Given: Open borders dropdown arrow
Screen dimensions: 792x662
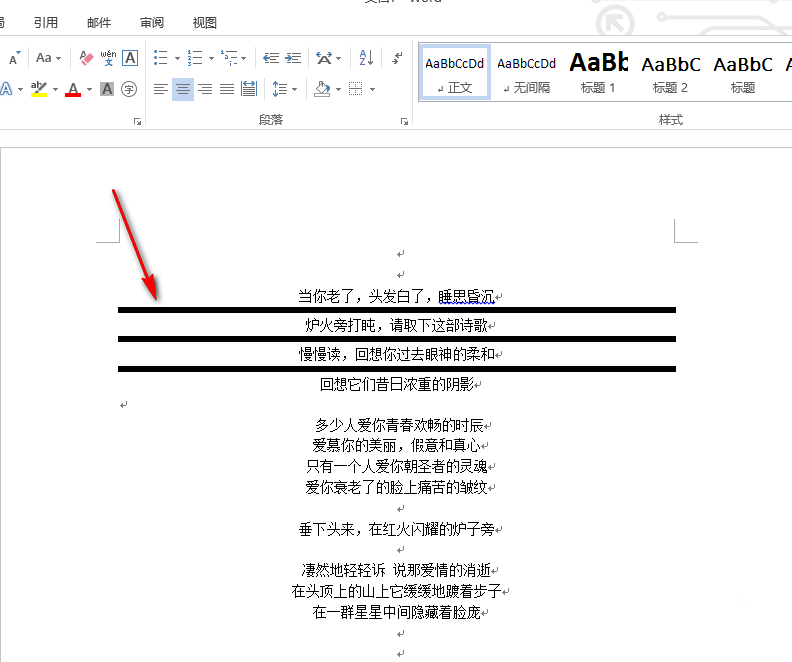Looking at the screenshot, I should pos(372,89).
